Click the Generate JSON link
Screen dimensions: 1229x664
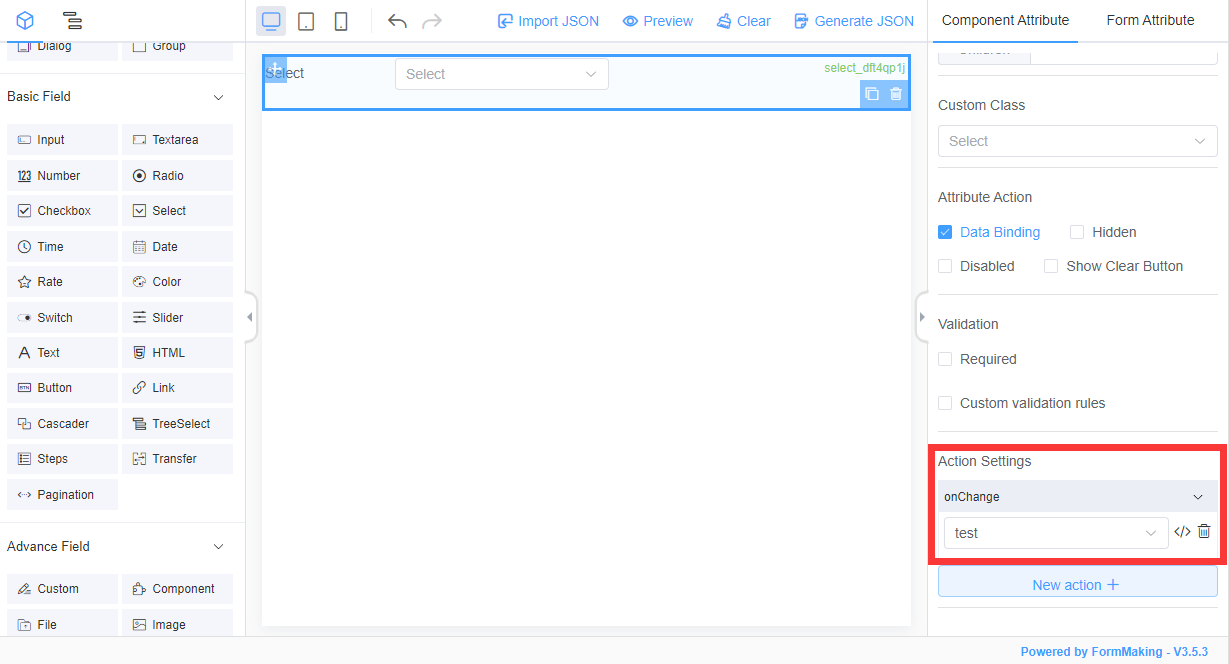click(x=853, y=20)
